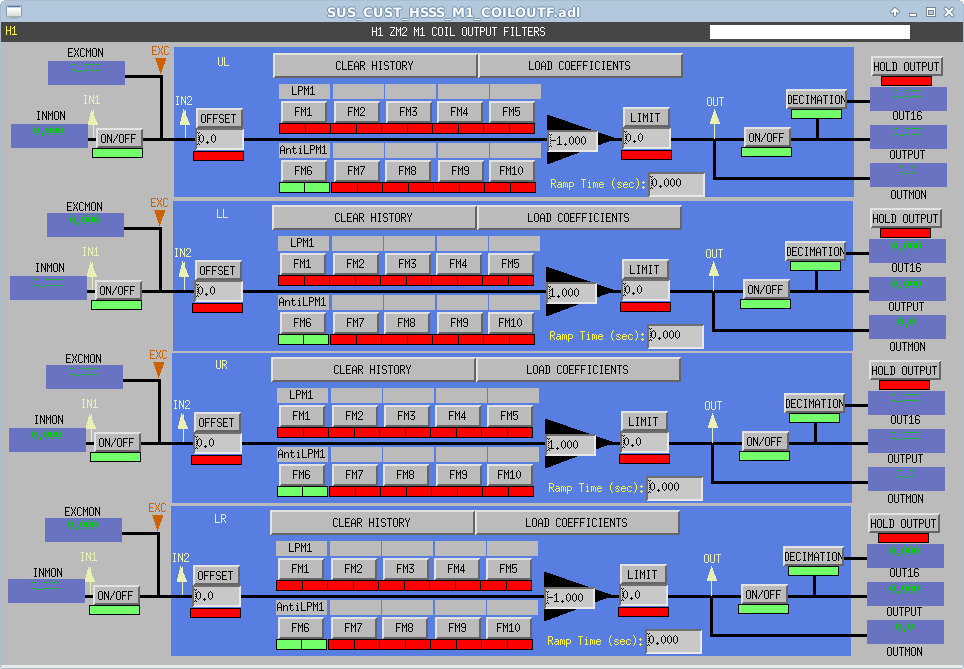Enable FM3 filter module in LL row
This screenshot has width=964, height=669.
click(x=407, y=264)
